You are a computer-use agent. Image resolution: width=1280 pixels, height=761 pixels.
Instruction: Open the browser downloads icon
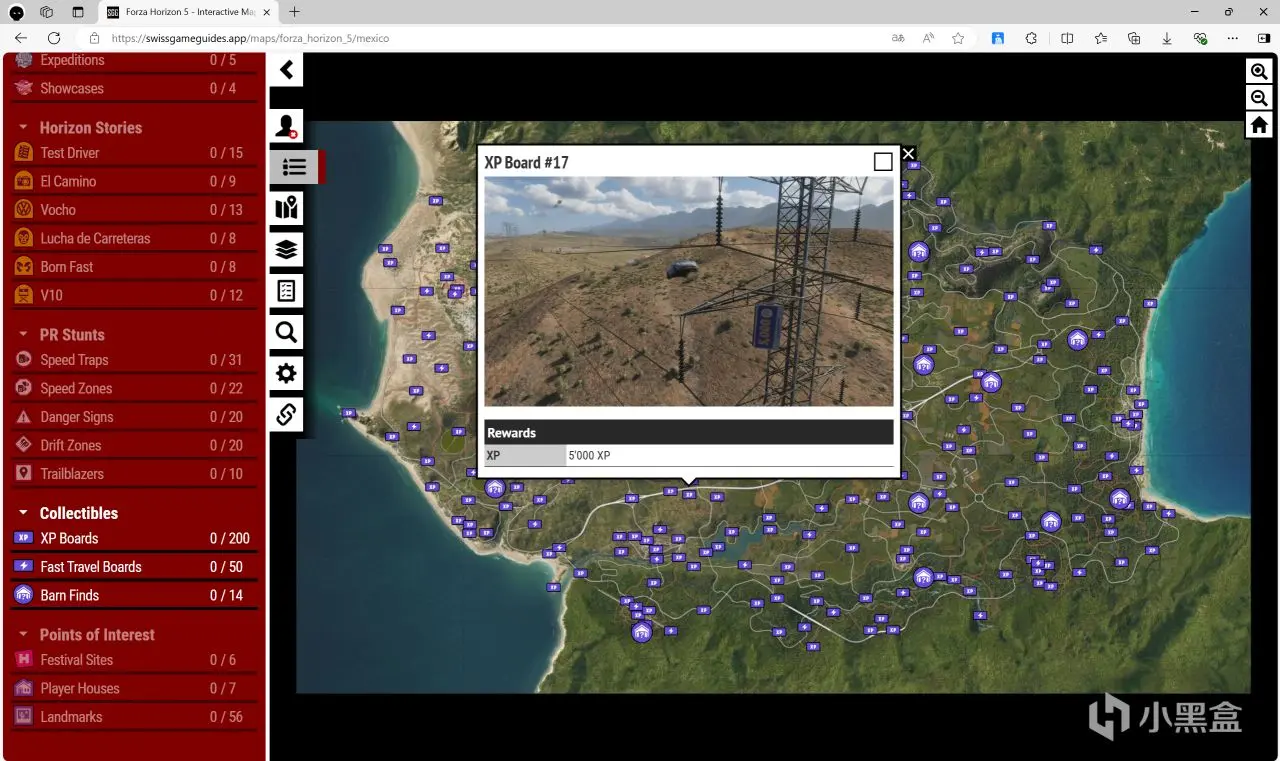point(1167,38)
